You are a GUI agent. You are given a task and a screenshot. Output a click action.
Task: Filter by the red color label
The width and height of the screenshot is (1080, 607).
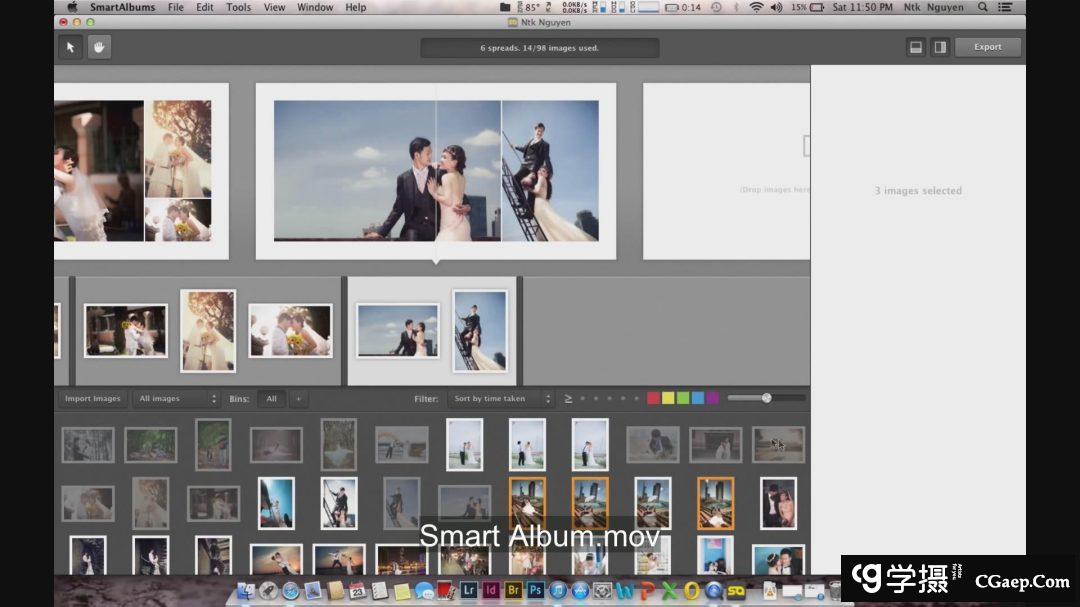(x=653, y=398)
